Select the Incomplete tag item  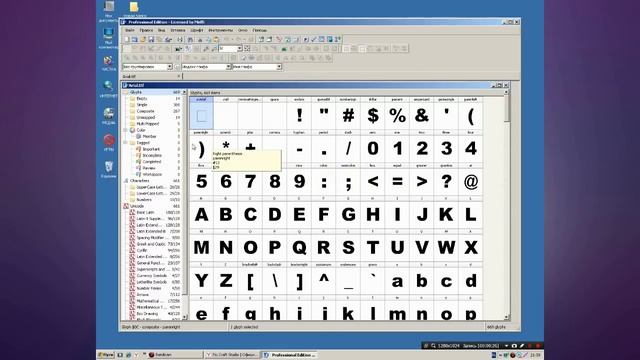(x=152, y=156)
